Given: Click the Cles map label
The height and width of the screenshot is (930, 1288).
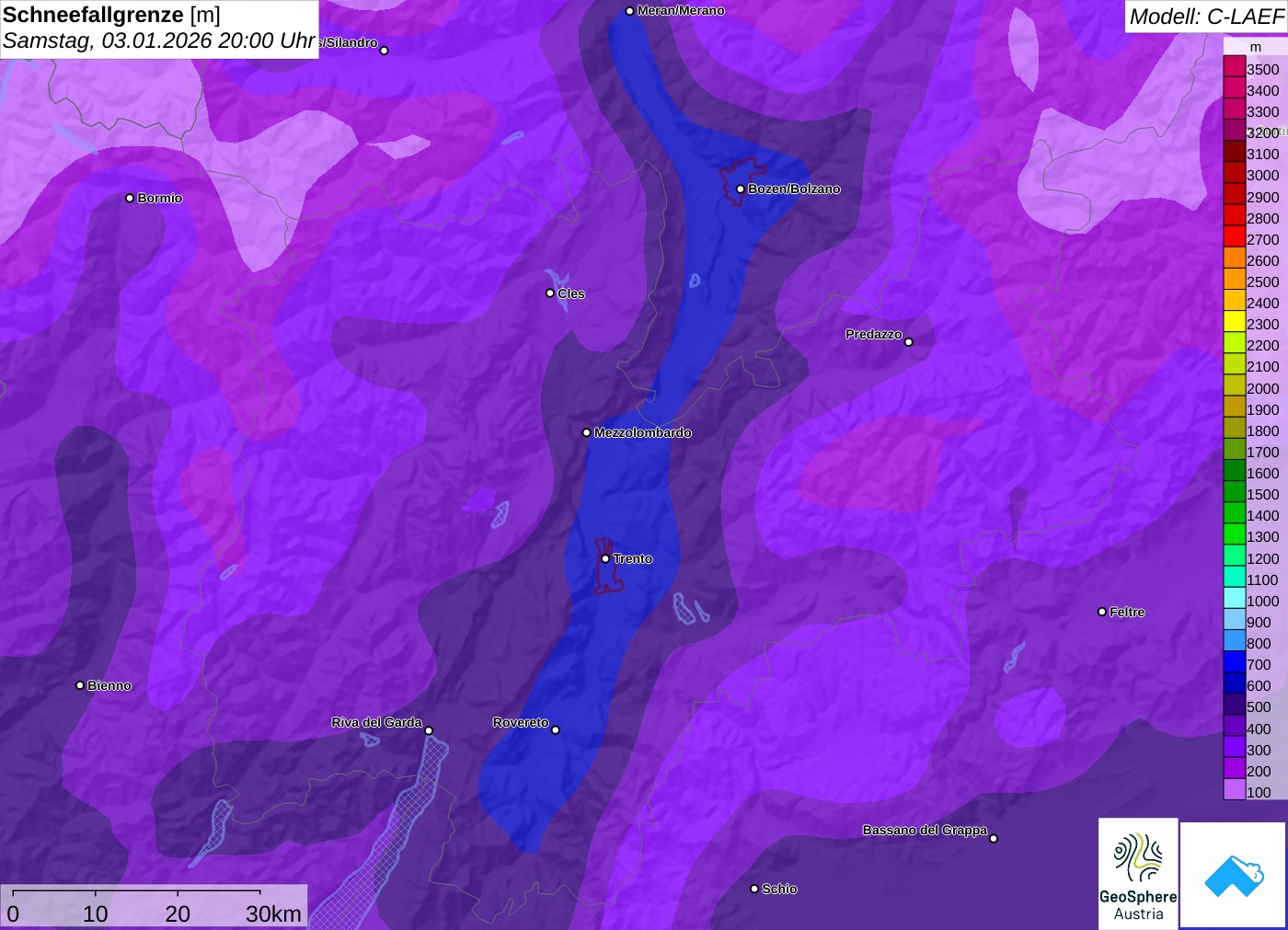Looking at the screenshot, I should [x=571, y=293].
